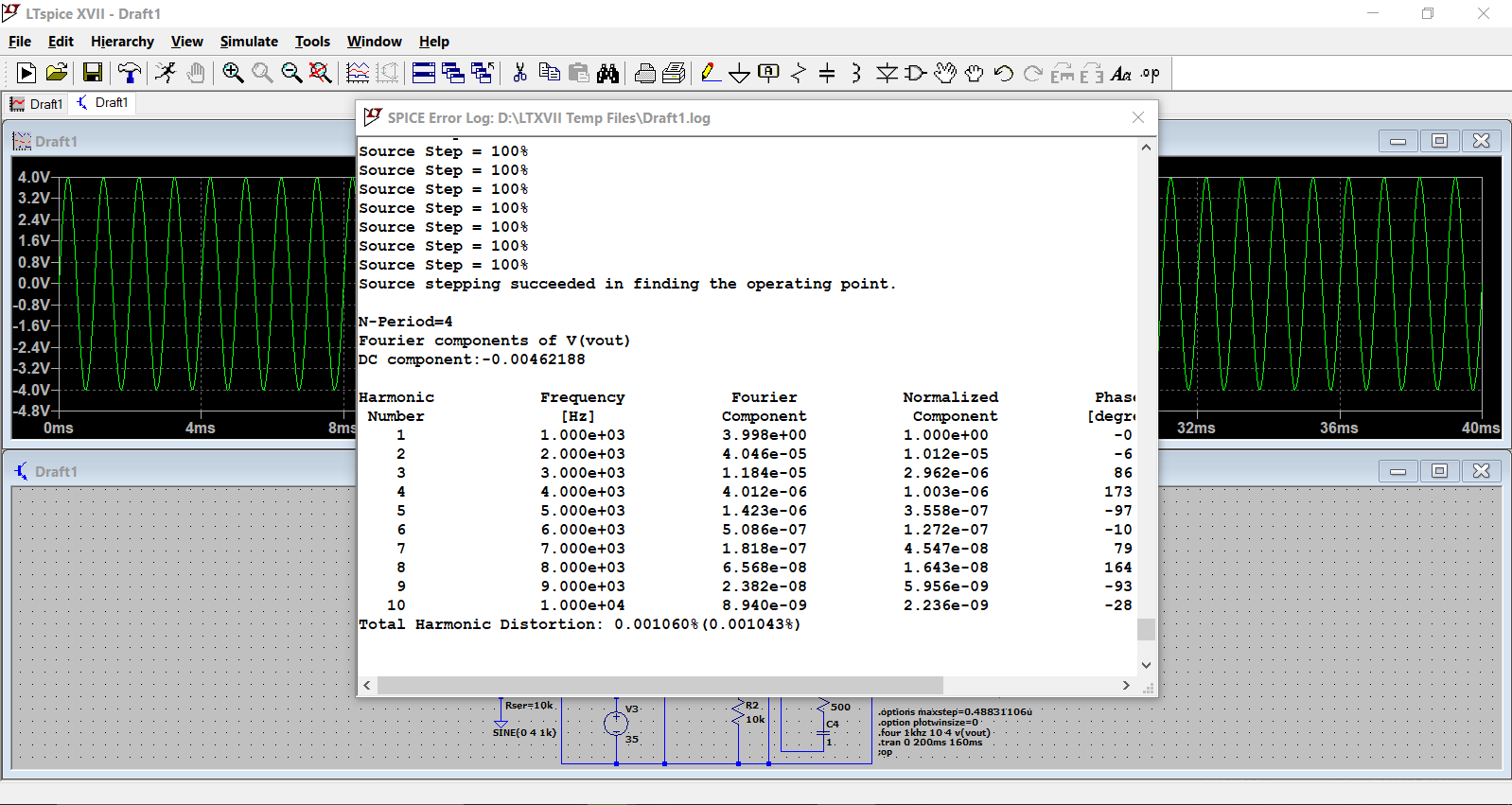Open the Tools menu

coord(312,42)
